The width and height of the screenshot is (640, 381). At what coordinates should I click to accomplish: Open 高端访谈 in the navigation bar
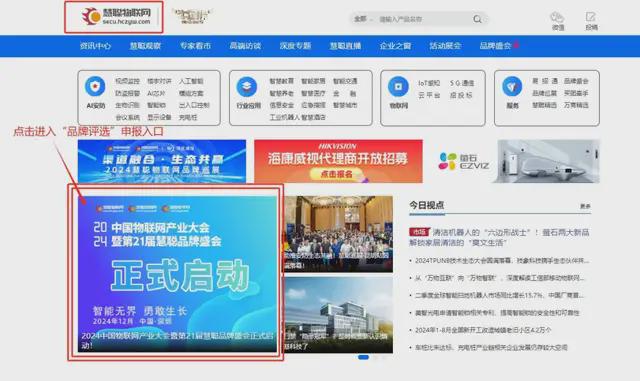pos(245,46)
